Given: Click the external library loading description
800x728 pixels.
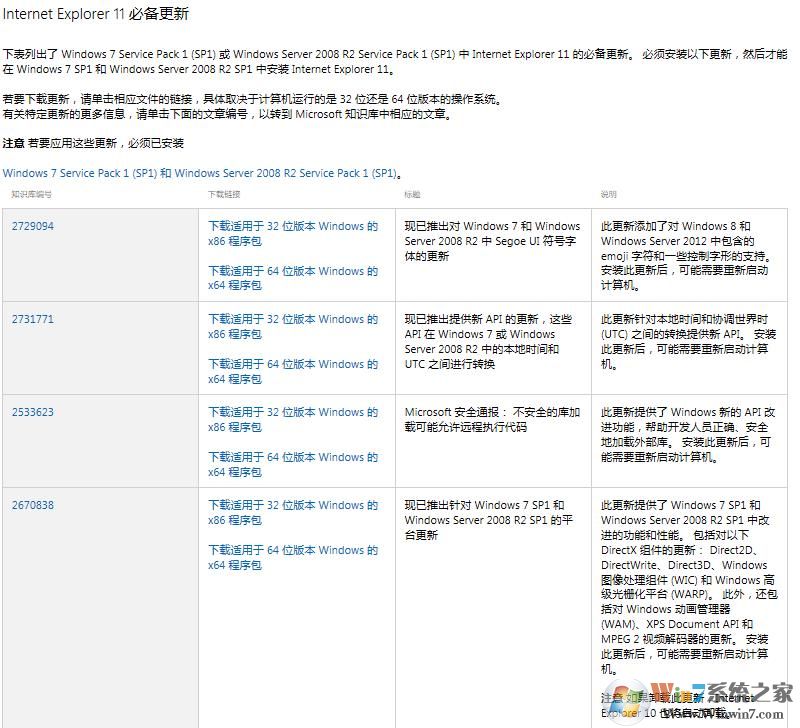Looking at the screenshot, I should (x=688, y=434).
